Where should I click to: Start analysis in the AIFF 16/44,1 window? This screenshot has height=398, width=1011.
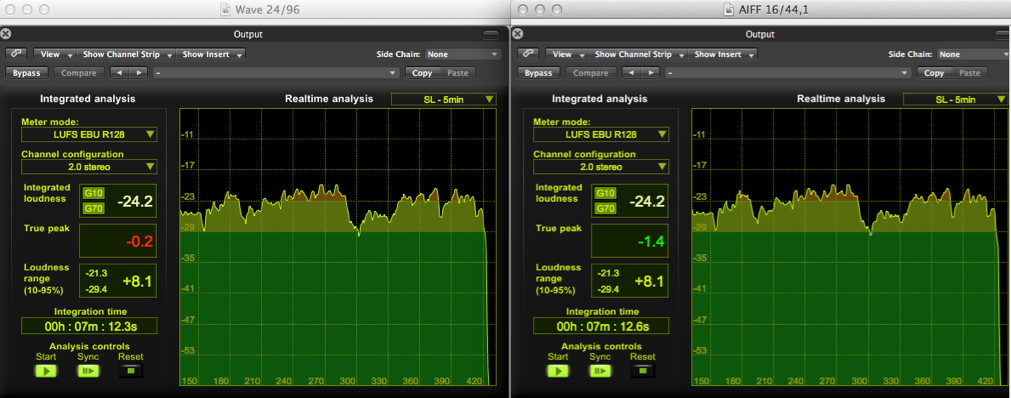pyautogui.click(x=558, y=371)
